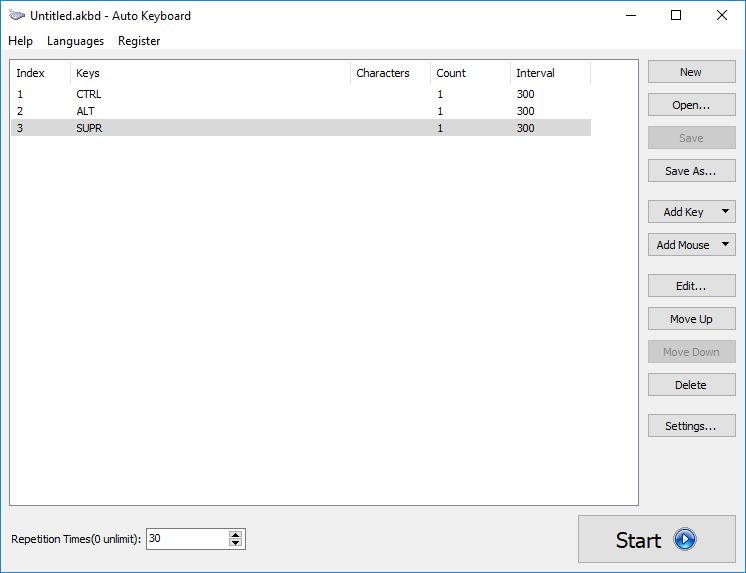
Task: Click the Auto Keyboard app icon in title bar
Action: coord(16,16)
